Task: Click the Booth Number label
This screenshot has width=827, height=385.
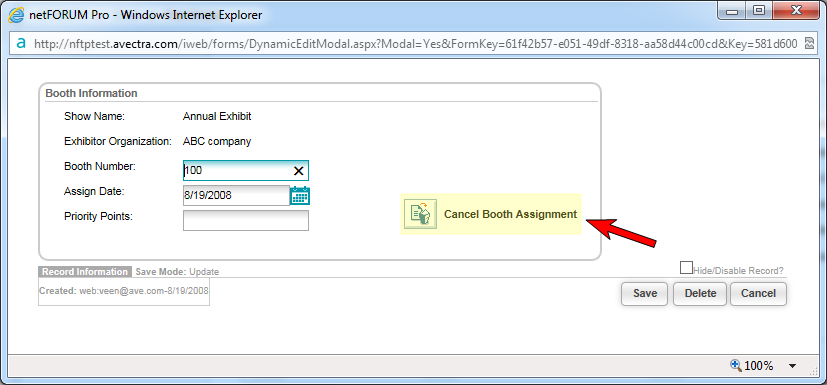Action: pos(100,167)
